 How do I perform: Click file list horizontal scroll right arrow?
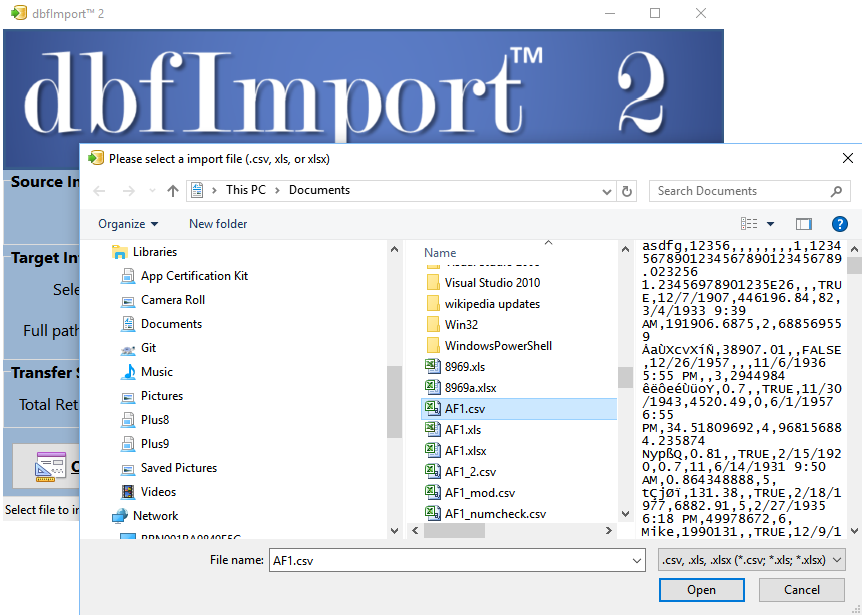[x=608, y=530]
